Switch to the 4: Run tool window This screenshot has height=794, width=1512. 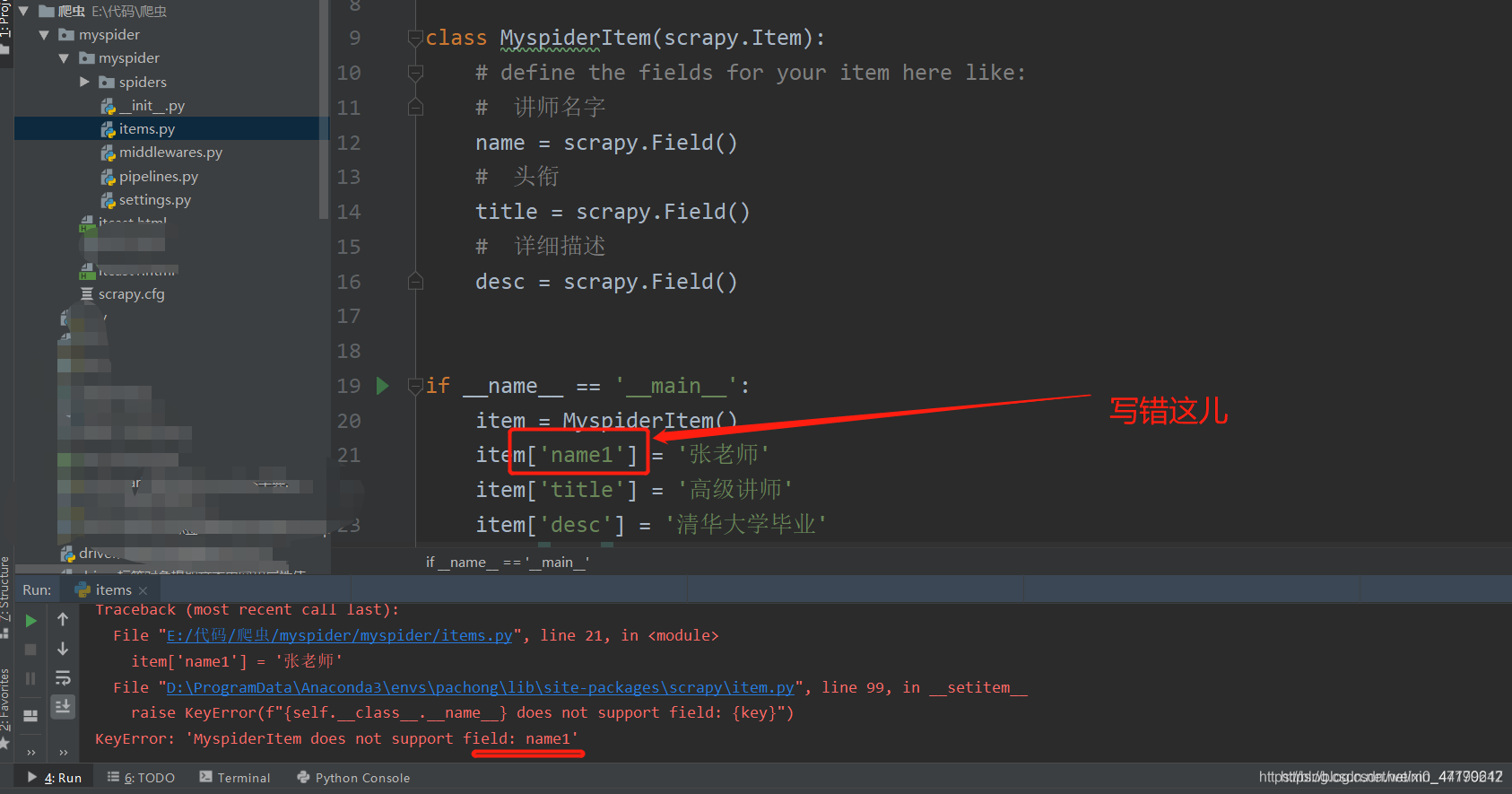pos(55,778)
